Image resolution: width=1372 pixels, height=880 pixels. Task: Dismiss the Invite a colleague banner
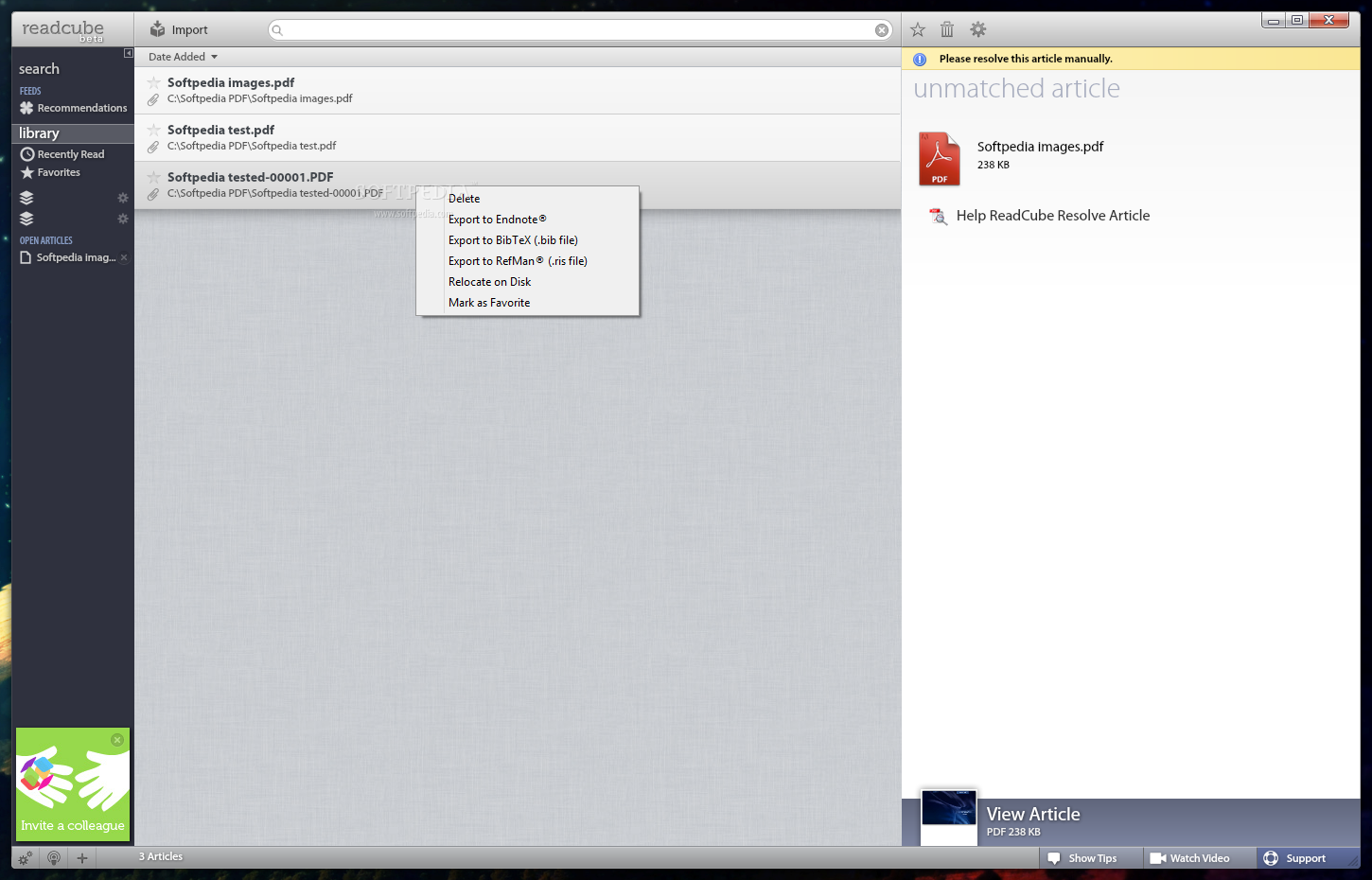pos(117,740)
